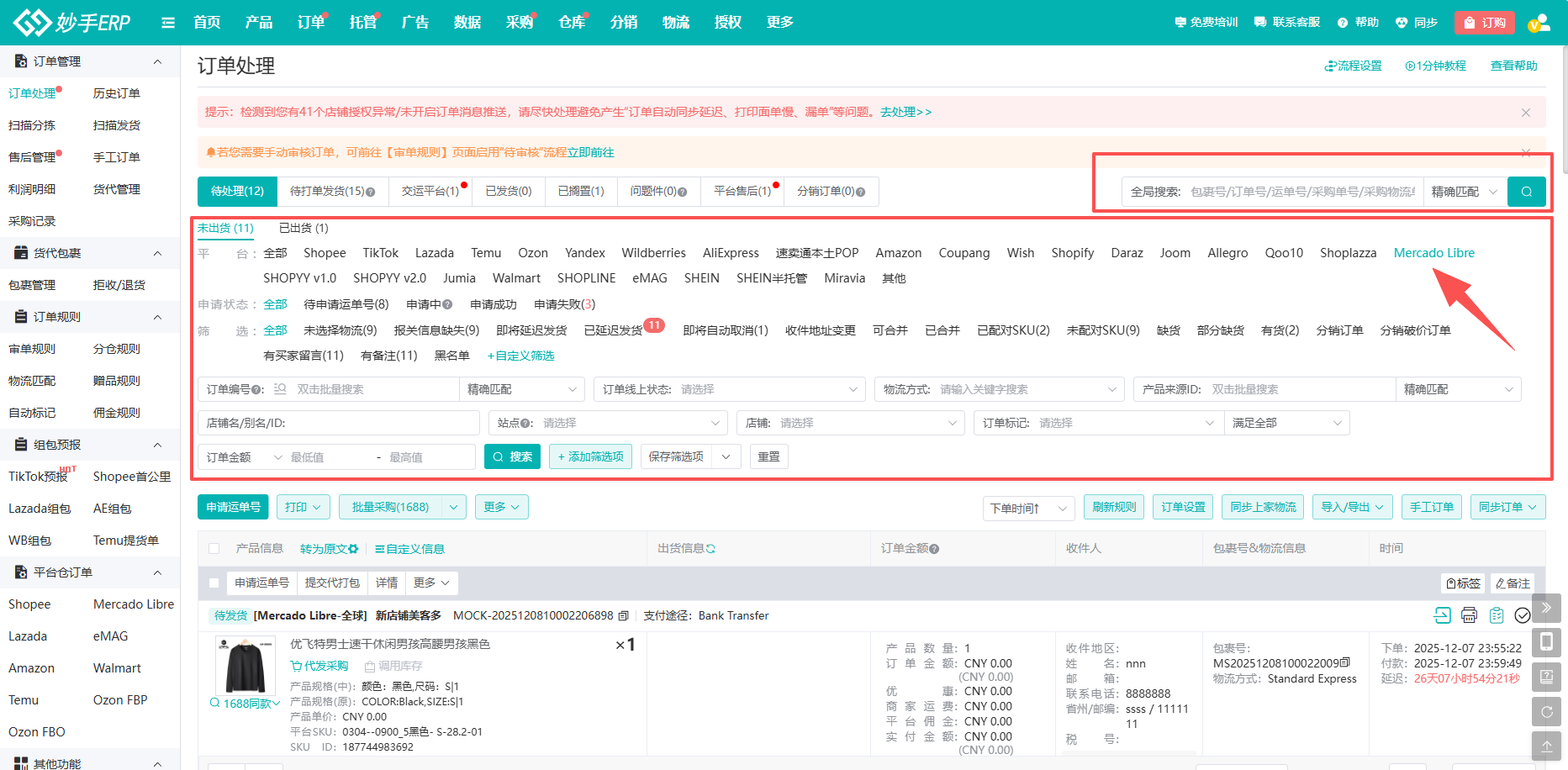Click the 申请运单号 green button
Image resolution: width=1568 pixels, height=770 pixels.
click(x=233, y=507)
